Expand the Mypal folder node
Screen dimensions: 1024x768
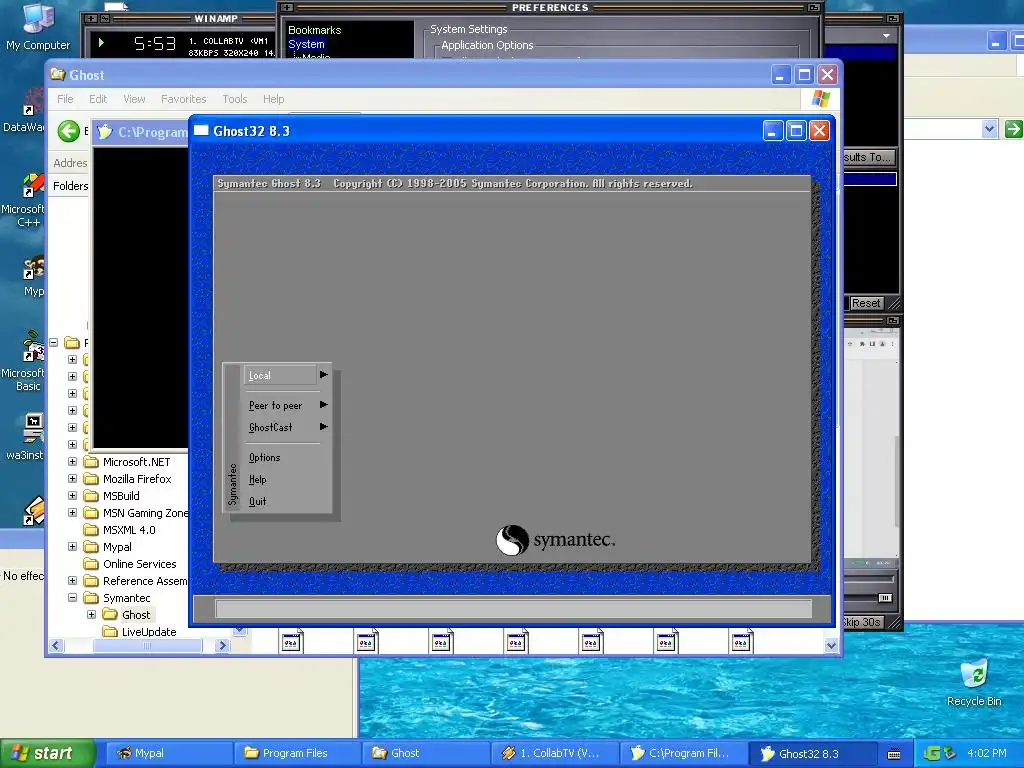tap(72, 547)
